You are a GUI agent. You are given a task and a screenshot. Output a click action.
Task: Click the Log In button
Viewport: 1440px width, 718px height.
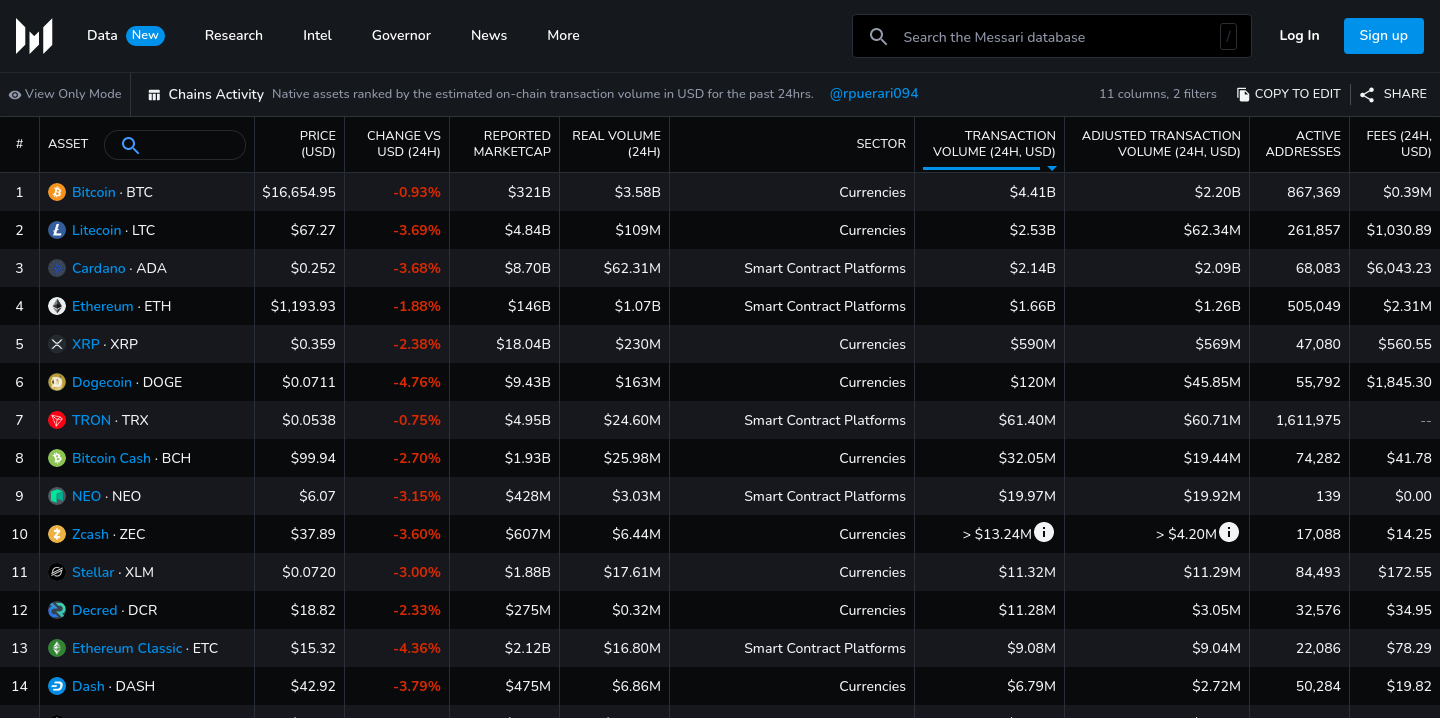pos(1299,35)
